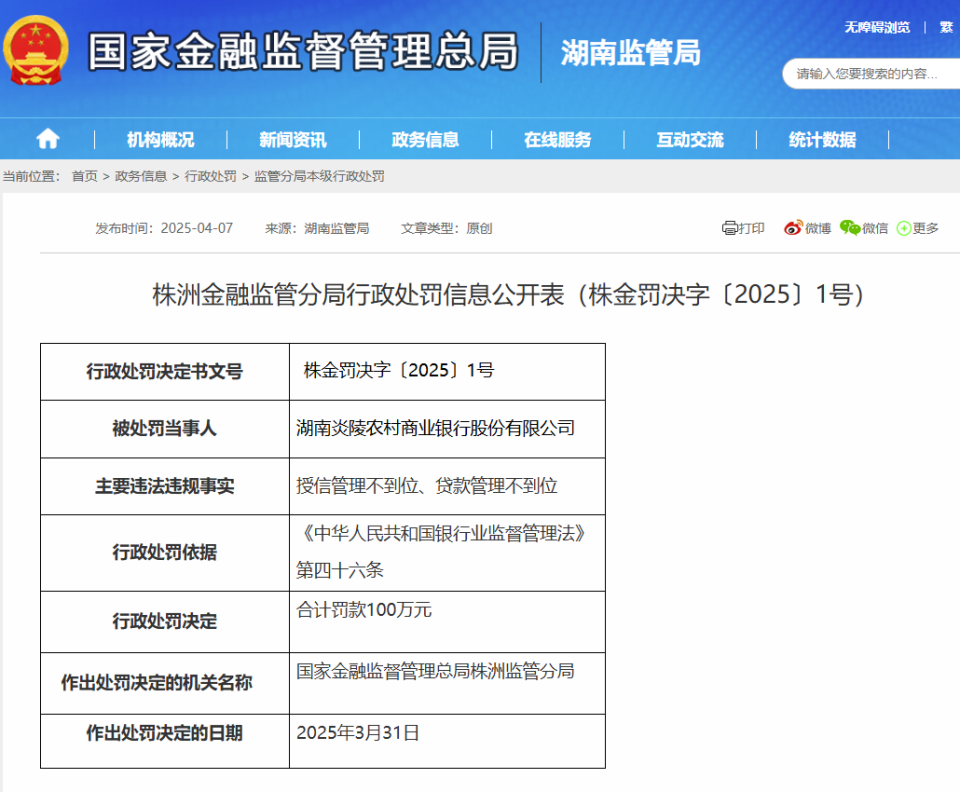Click publish date 2025-04-07
Image resolution: width=960 pixels, height=792 pixels.
(197, 228)
